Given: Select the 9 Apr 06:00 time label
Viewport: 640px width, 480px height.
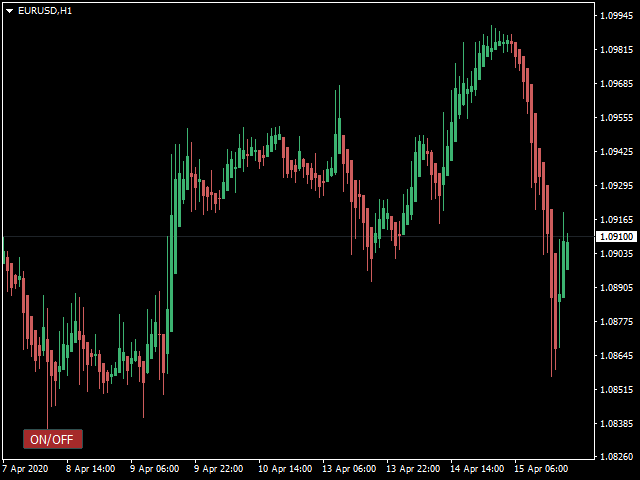Looking at the screenshot, I should (x=154, y=468).
